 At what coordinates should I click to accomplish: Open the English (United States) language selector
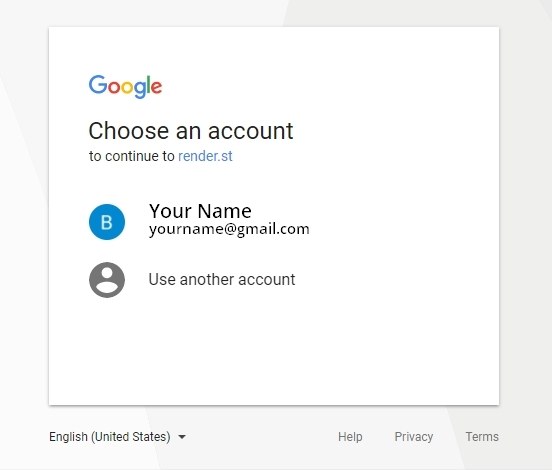117,437
